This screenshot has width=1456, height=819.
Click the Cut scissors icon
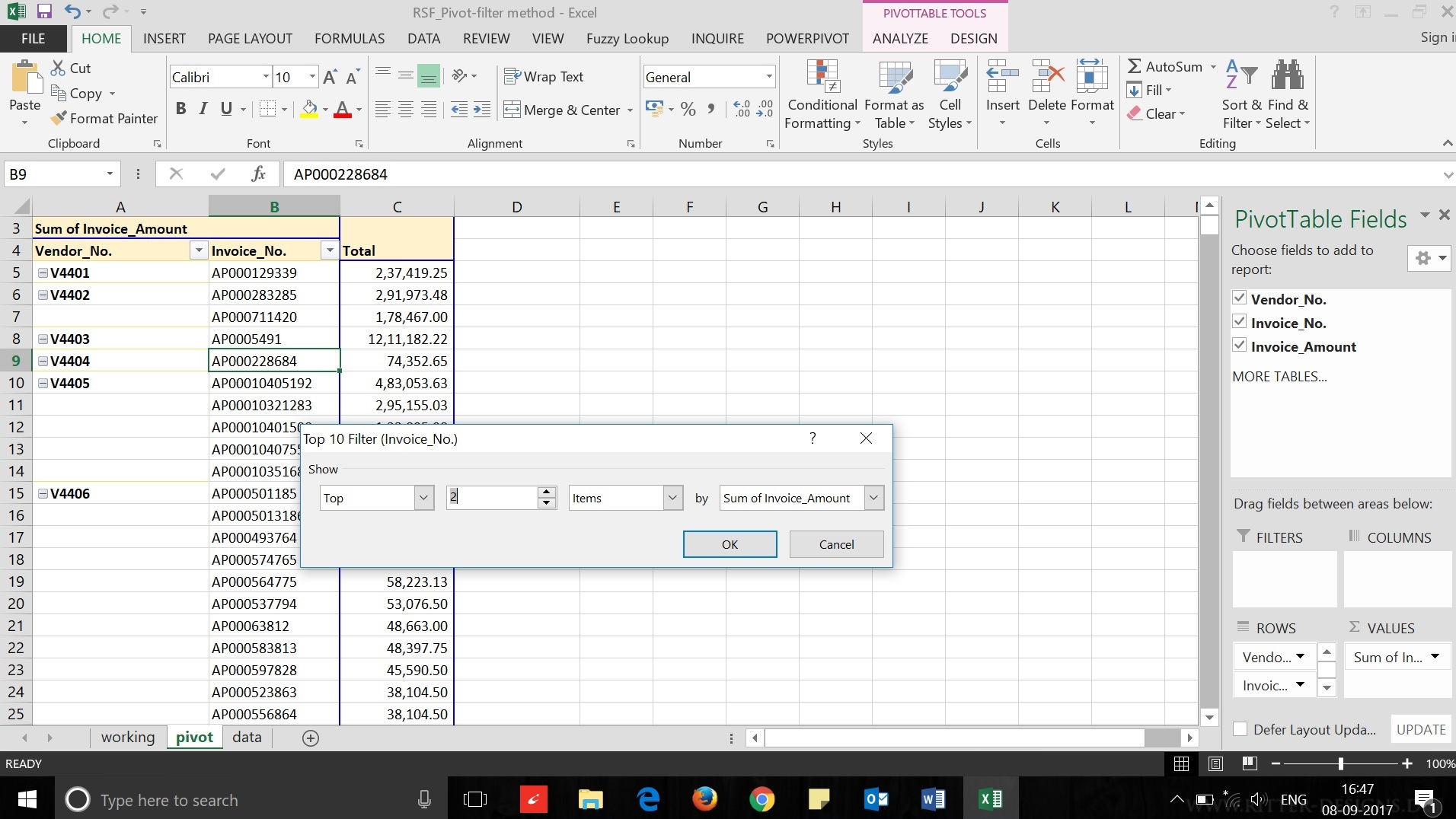pyautogui.click(x=58, y=68)
